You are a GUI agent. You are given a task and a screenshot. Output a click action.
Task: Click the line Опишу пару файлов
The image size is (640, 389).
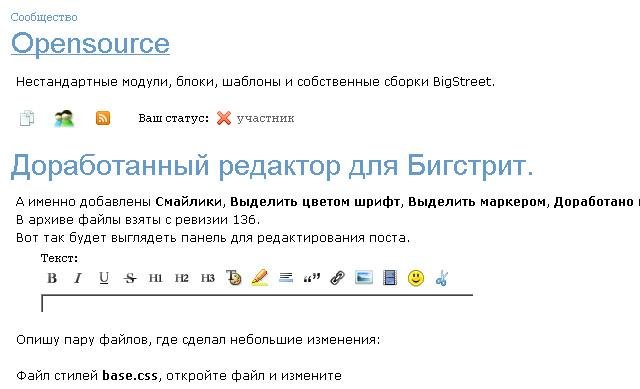point(198,340)
